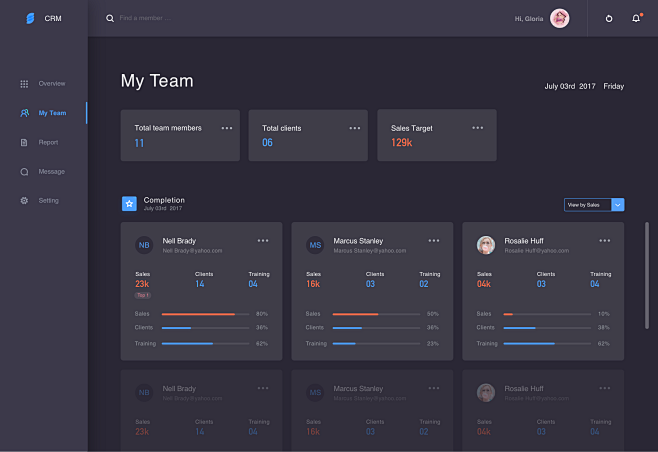Click the first Rosalie Huff card's Training progress bar at 62%
The width and height of the screenshot is (658, 452).
[x=547, y=343]
